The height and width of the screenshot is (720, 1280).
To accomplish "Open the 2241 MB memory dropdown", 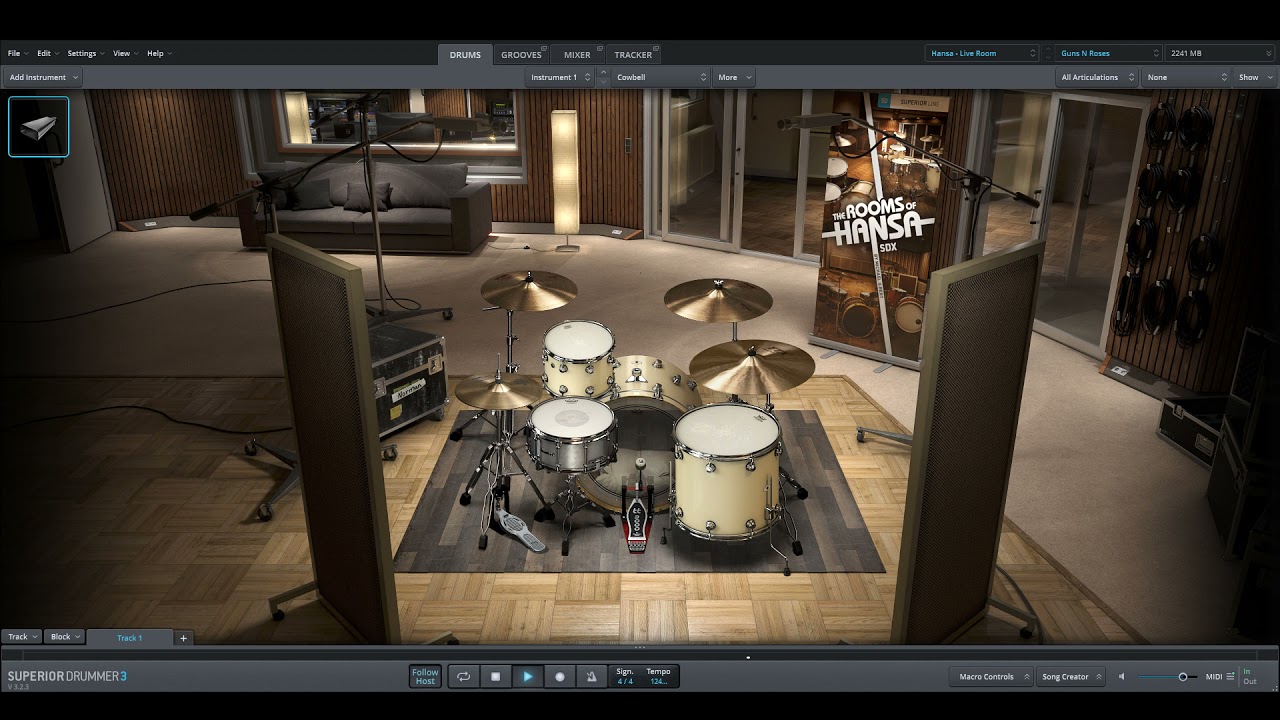I will [x=1219, y=53].
